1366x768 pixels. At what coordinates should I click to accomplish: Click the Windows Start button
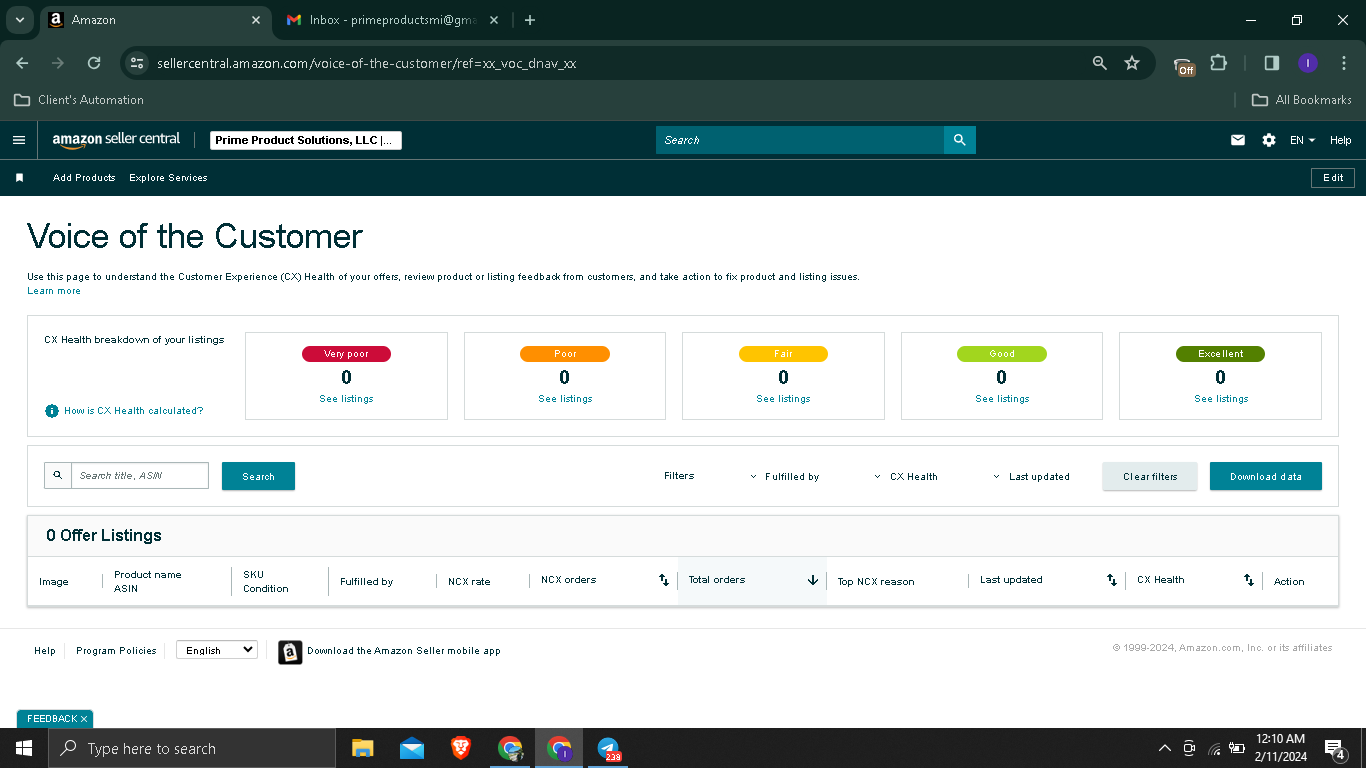pyautogui.click(x=24, y=748)
